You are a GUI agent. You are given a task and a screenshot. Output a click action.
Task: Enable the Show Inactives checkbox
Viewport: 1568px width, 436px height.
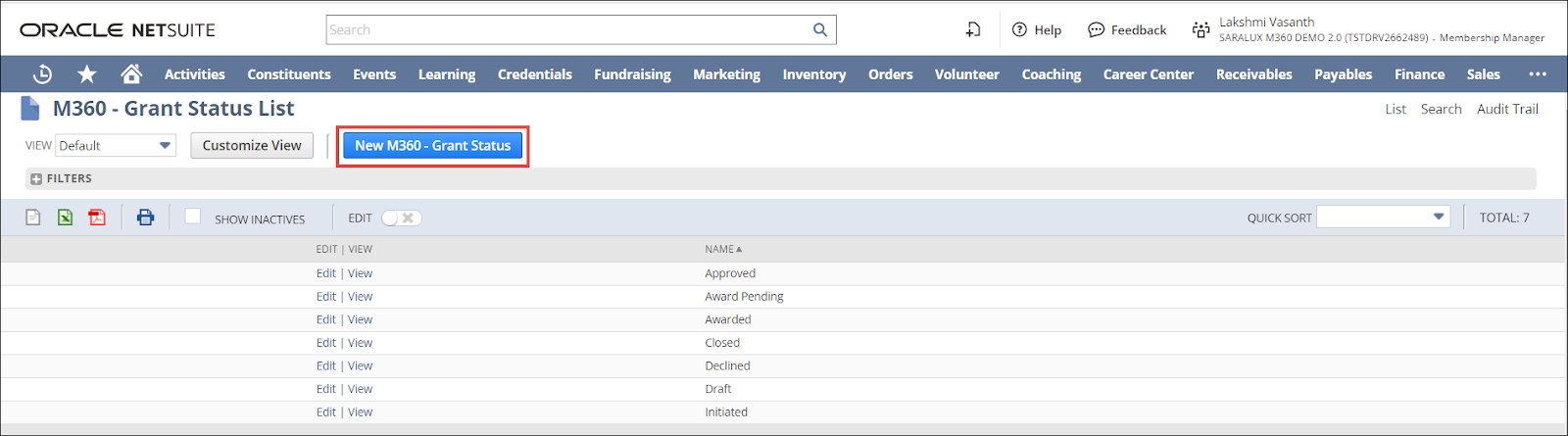(x=193, y=217)
